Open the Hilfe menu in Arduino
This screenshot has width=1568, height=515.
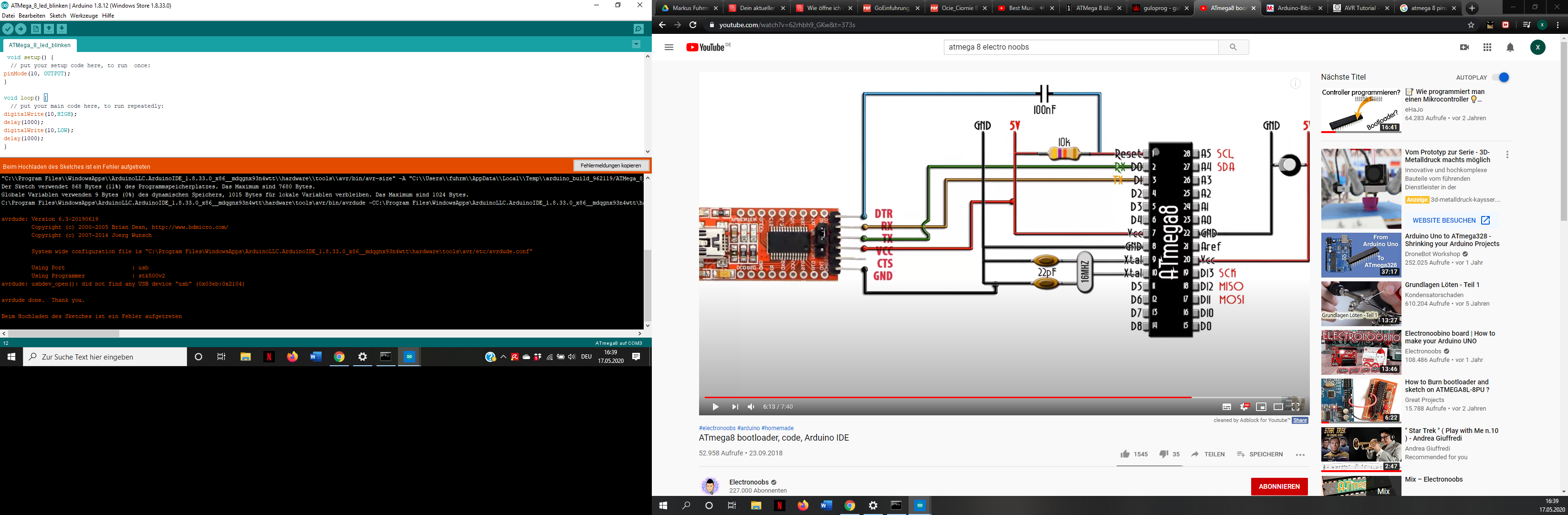click(x=108, y=16)
